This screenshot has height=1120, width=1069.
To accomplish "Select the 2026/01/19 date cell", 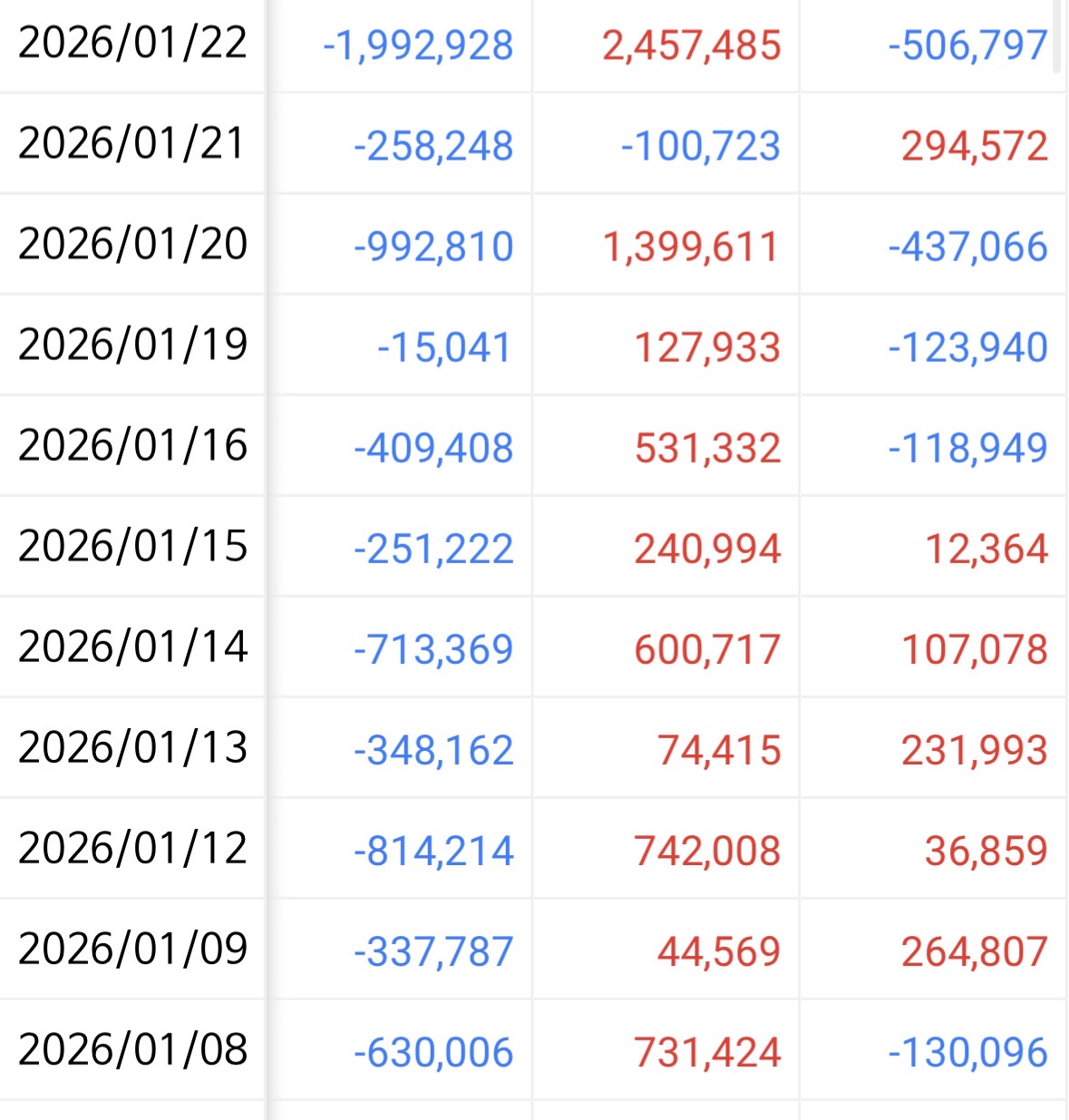I will click(x=132, y=345).
